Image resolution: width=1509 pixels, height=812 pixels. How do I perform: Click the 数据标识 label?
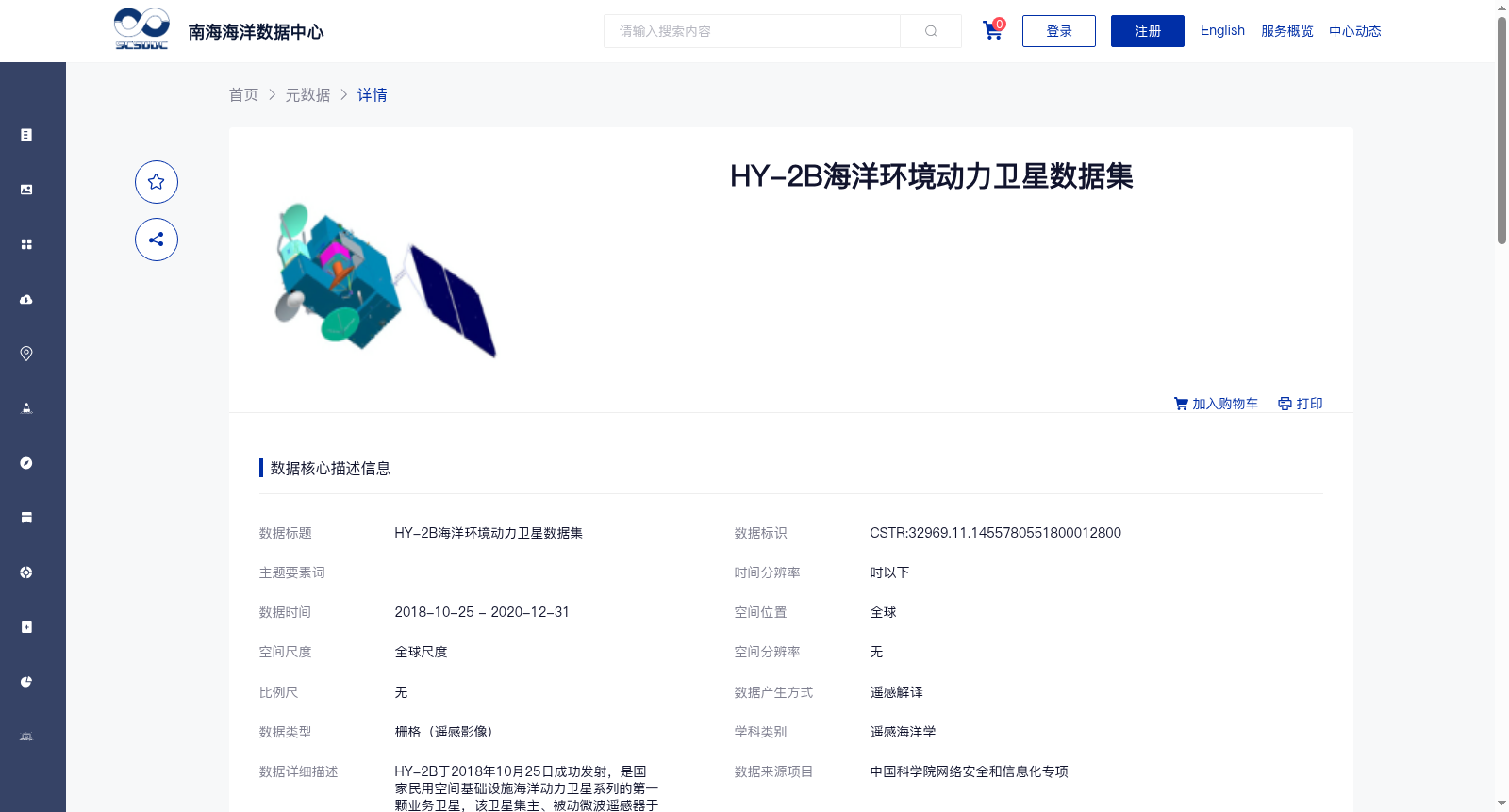point(760,533)
